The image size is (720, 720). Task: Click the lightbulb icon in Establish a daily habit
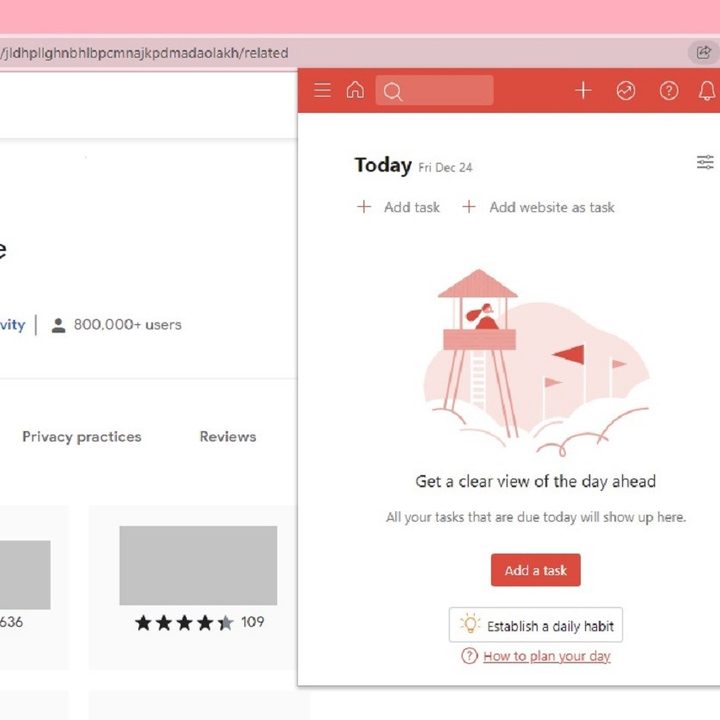click(x=470, y=624)
